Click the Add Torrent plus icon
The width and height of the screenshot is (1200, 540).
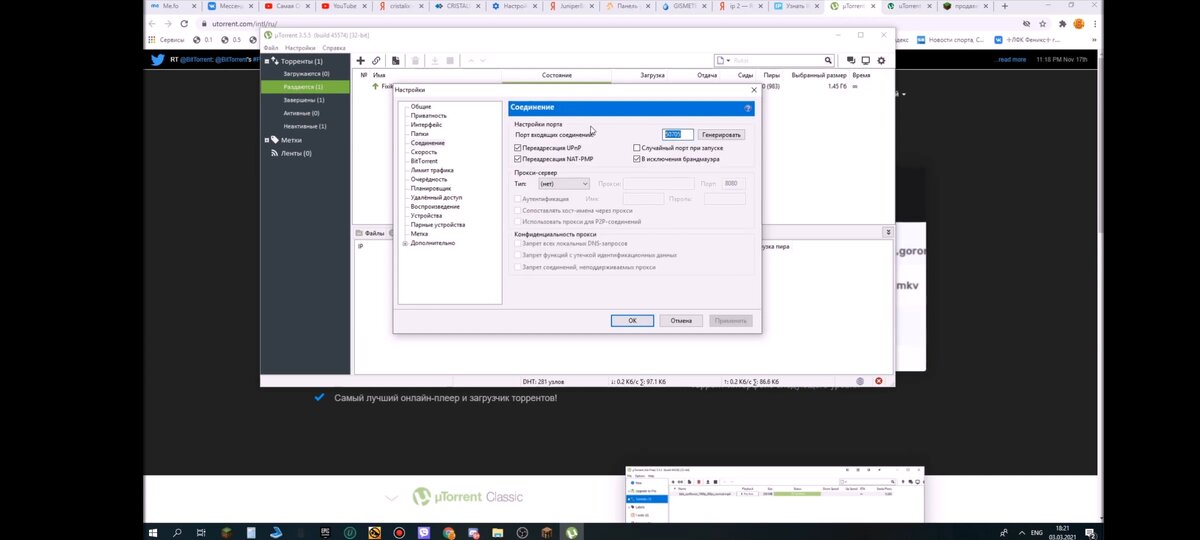point(361,61)
